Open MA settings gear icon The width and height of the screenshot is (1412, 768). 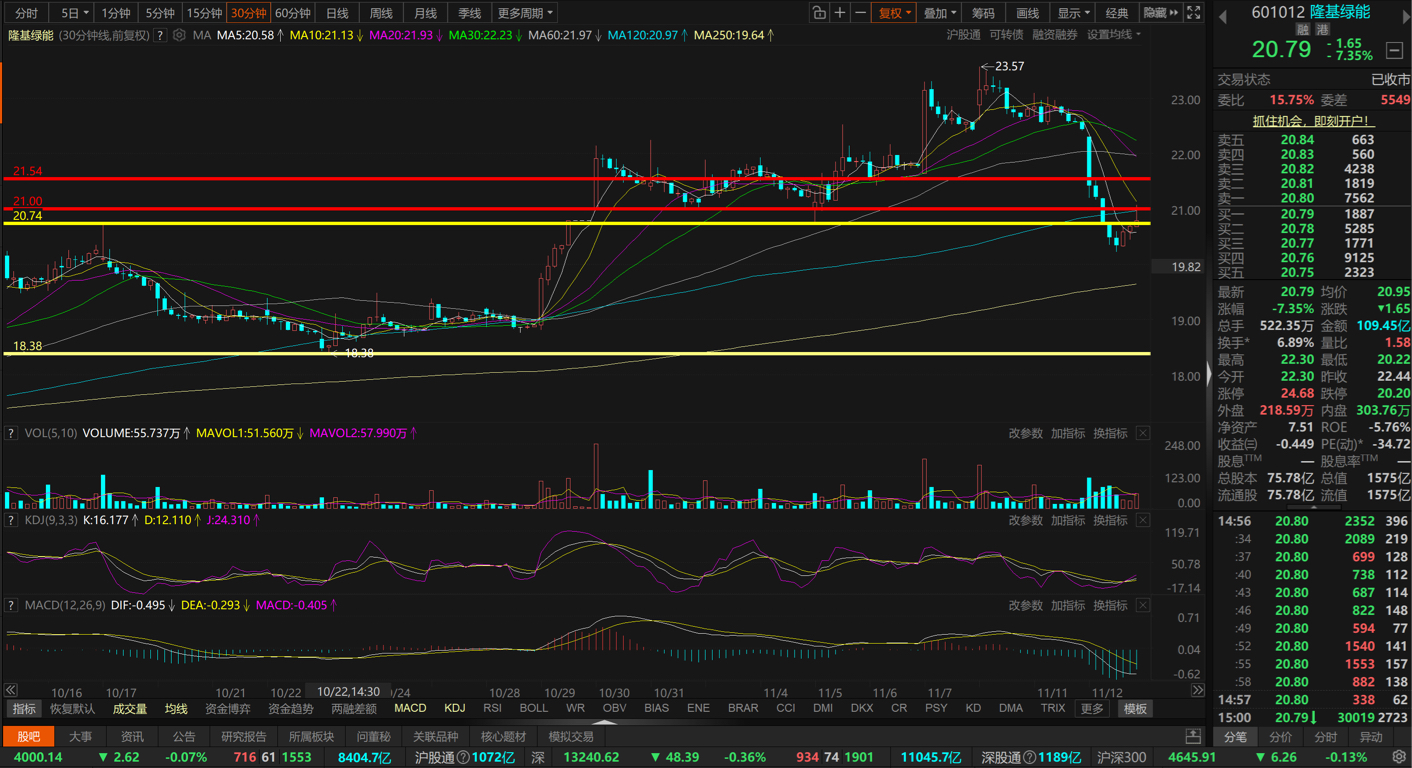coord(179,35)
